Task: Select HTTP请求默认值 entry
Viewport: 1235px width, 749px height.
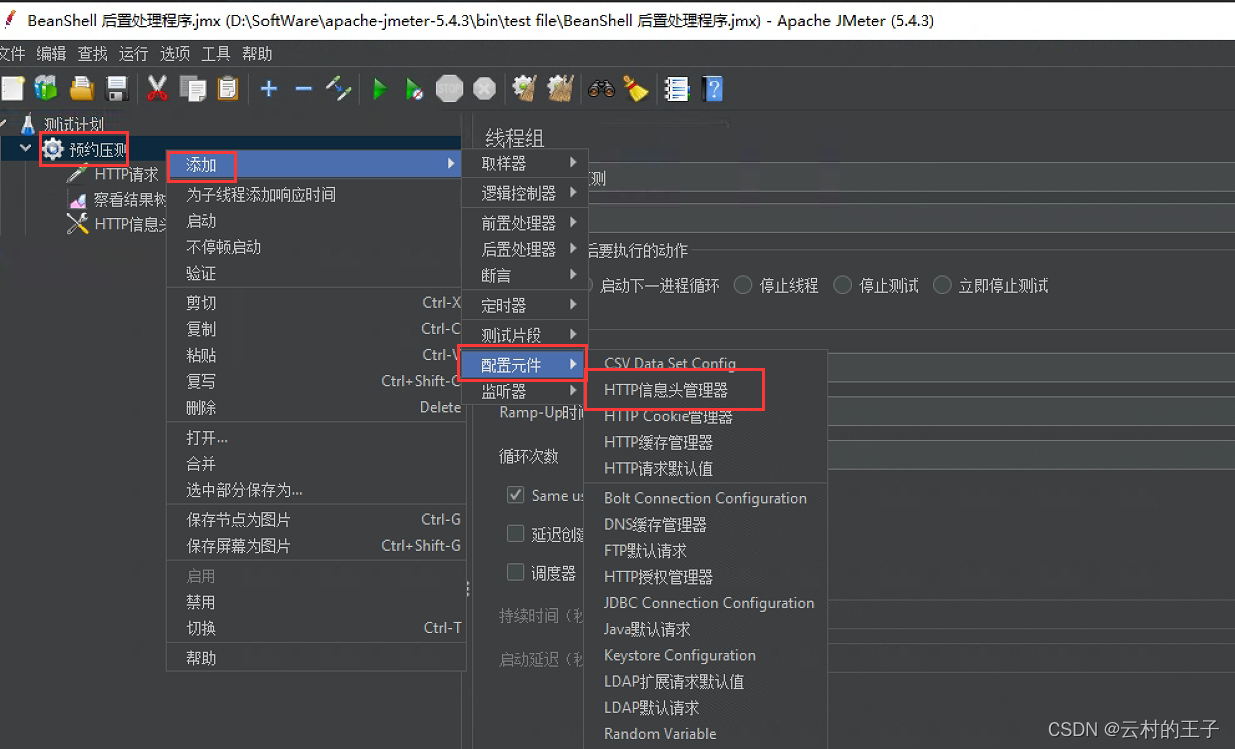Action: 705,468
